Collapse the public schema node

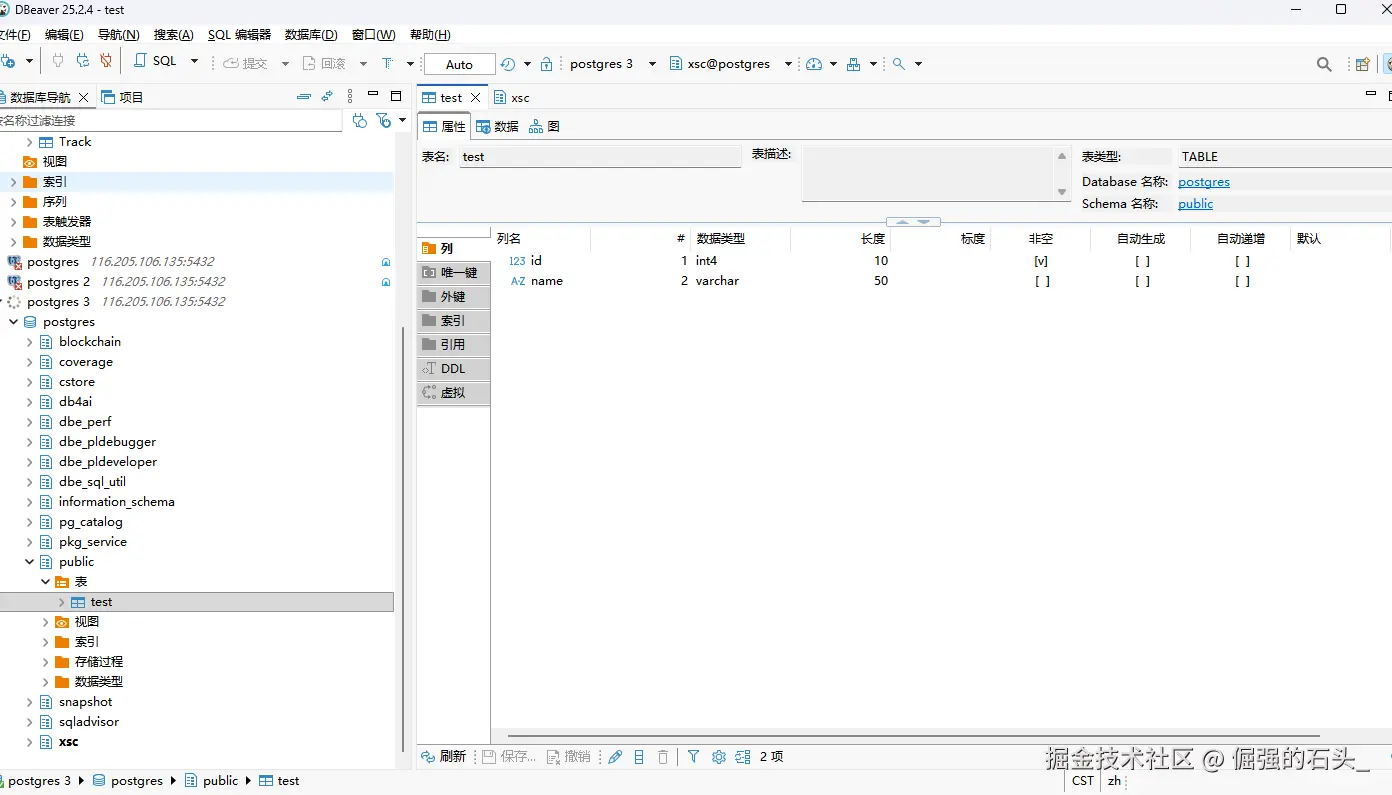tap(30, 562)
